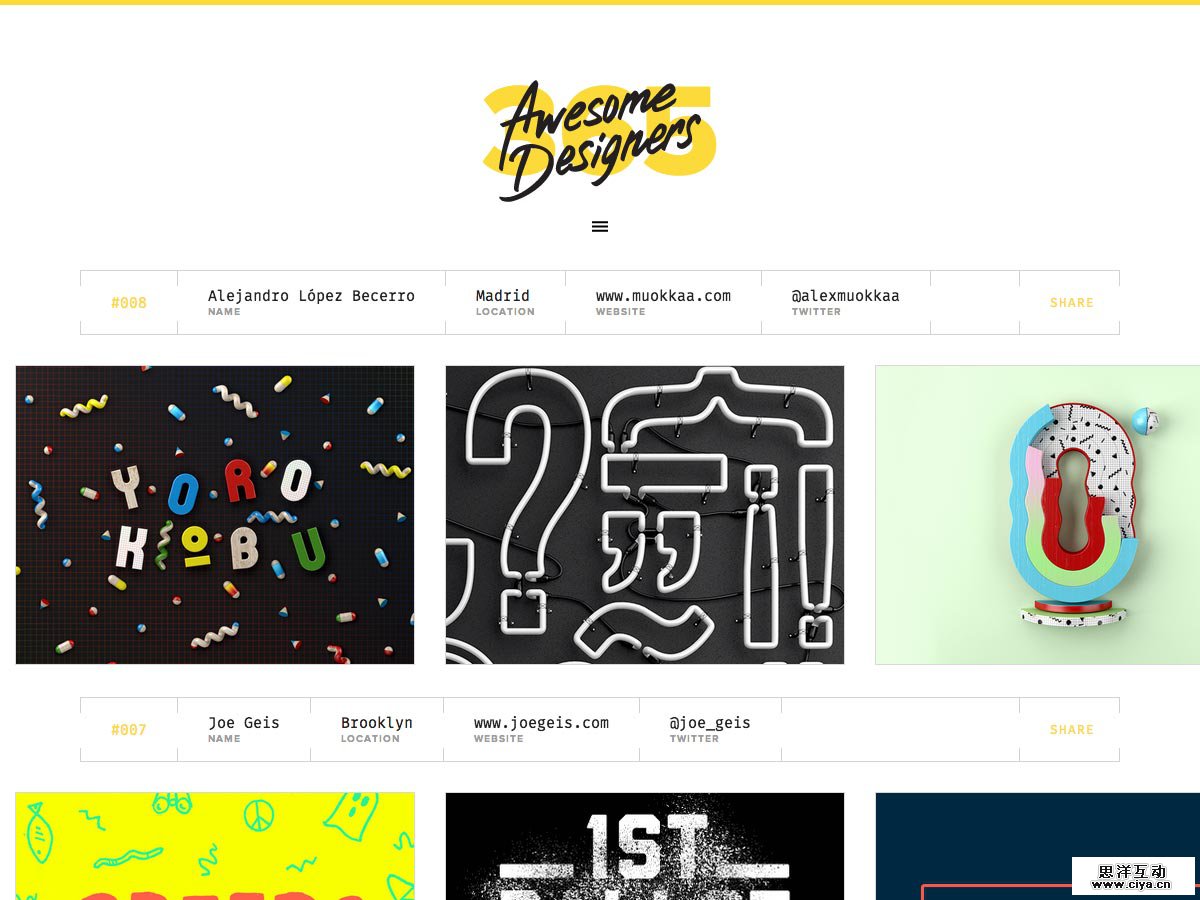Click SHARE for designer #008

(x=1071, y=303)
